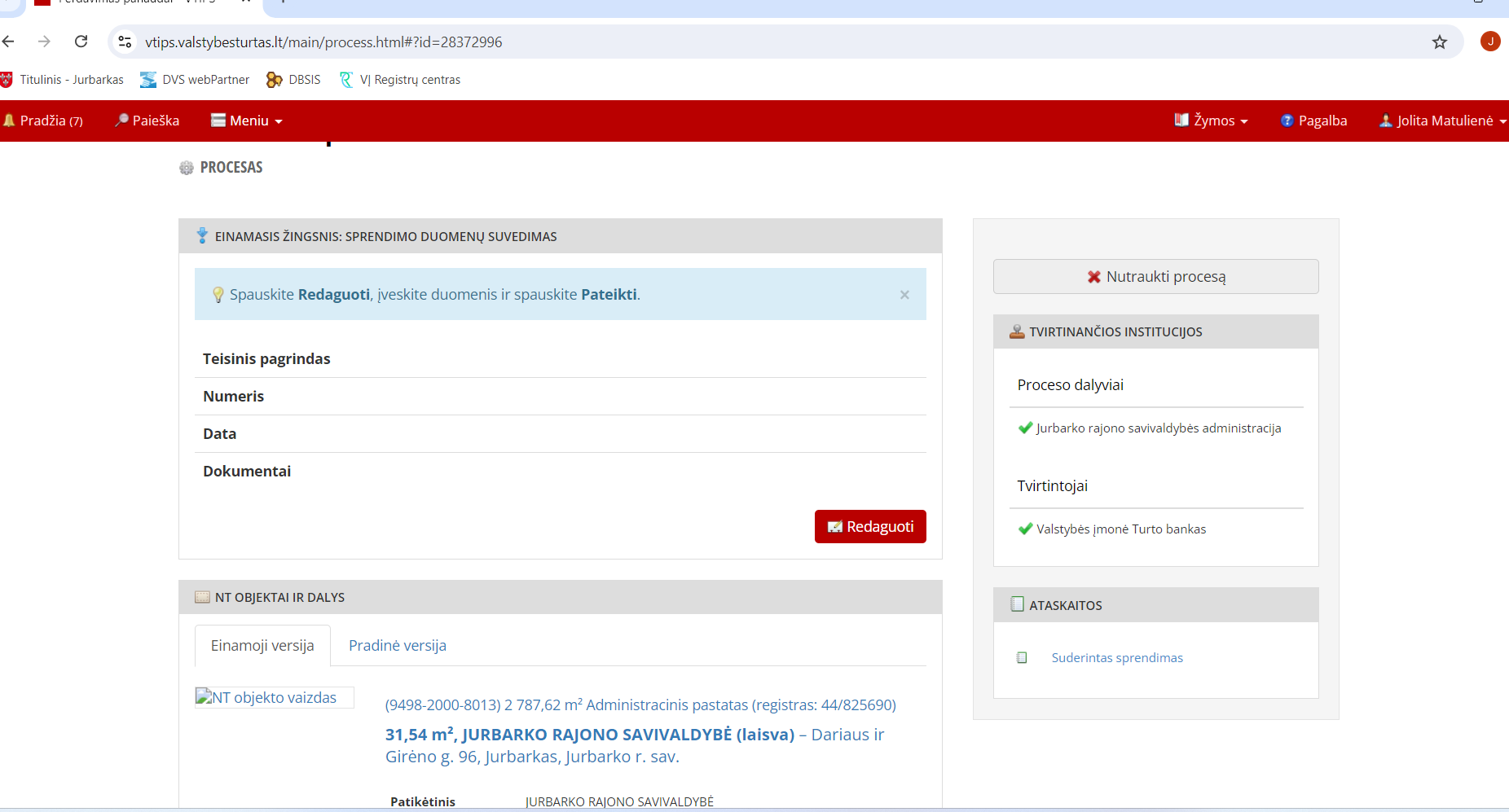This screenshot has width=1509, height=812.
Task: Open DVS webPartner bookmark
Action: coord(195,80)
